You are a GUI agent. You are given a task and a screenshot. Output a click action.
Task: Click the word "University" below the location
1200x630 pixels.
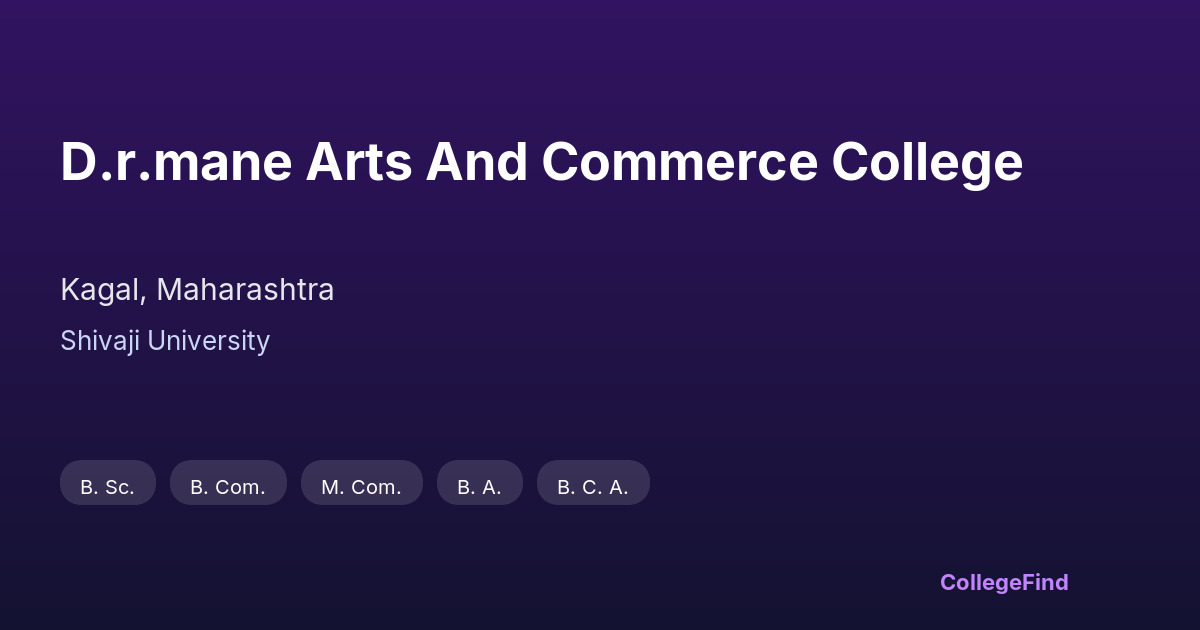(x=208, y=341)
